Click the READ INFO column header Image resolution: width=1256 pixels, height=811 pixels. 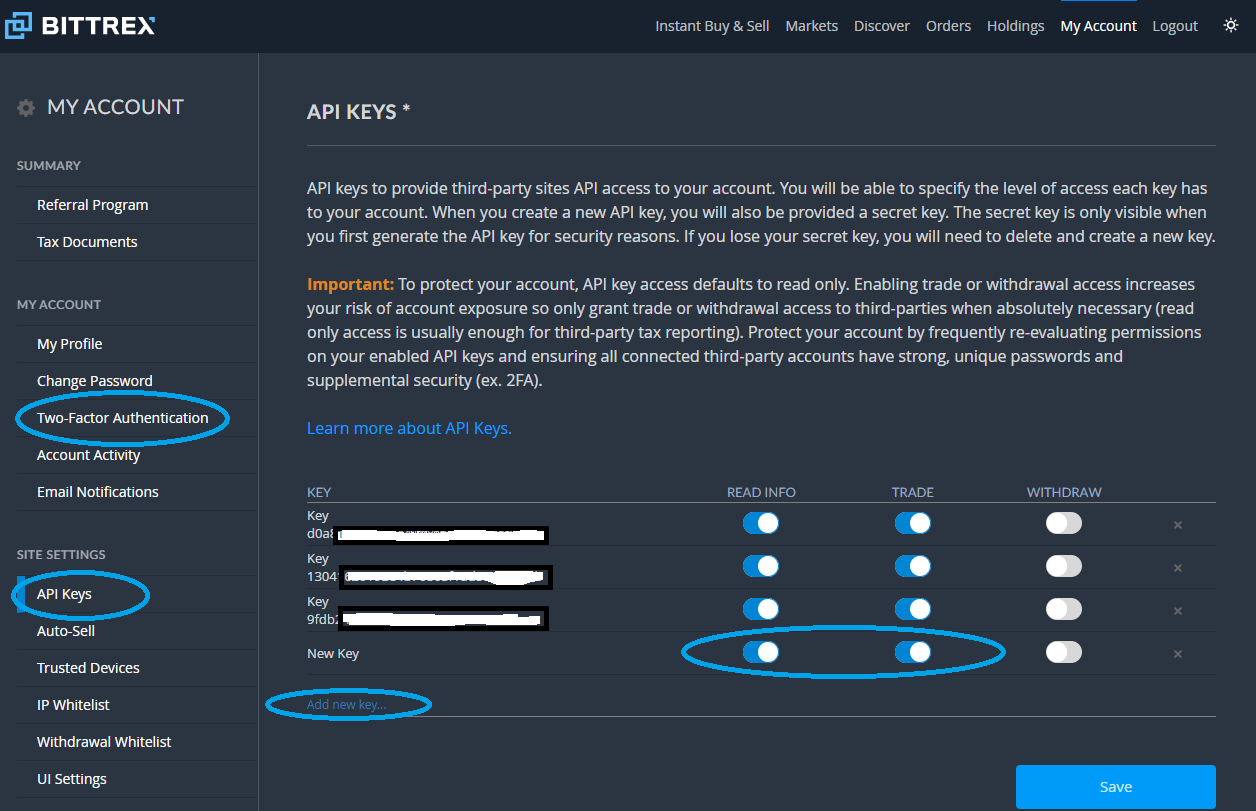click(x=761, y=493)
